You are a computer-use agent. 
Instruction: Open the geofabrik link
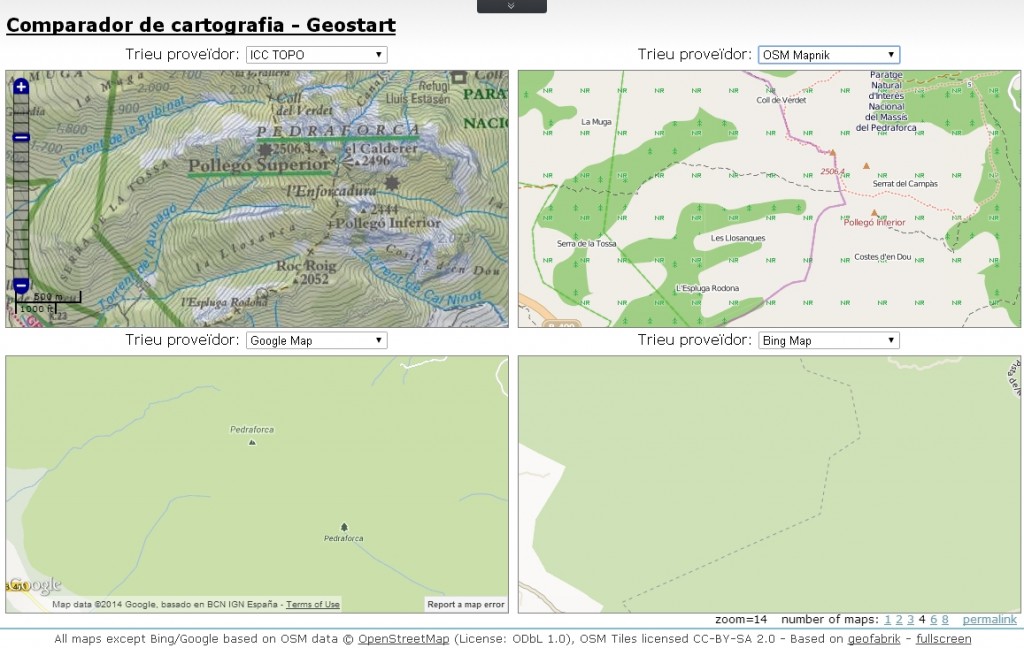[x=874, y=639]
